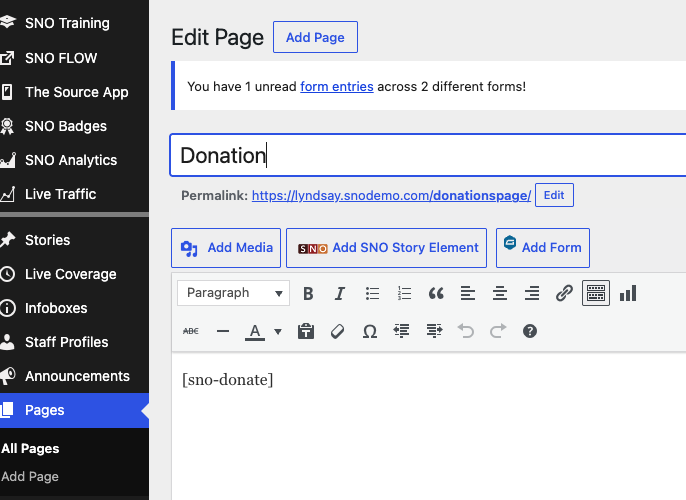Click the permalink Edit button
Screen dimensions: 686x500
click(554, 195)
